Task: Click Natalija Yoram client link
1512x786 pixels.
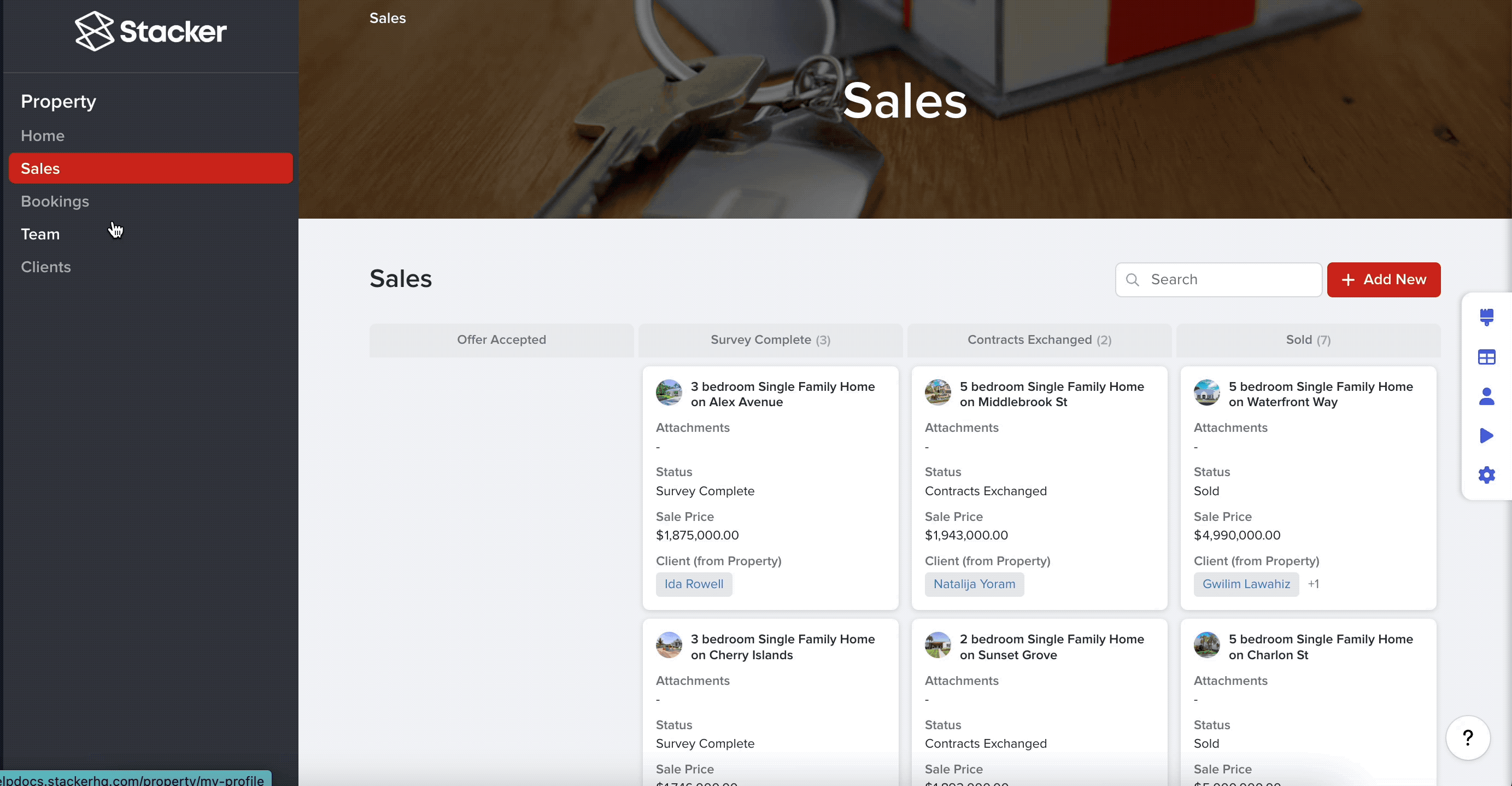Action: click(974, 584)
